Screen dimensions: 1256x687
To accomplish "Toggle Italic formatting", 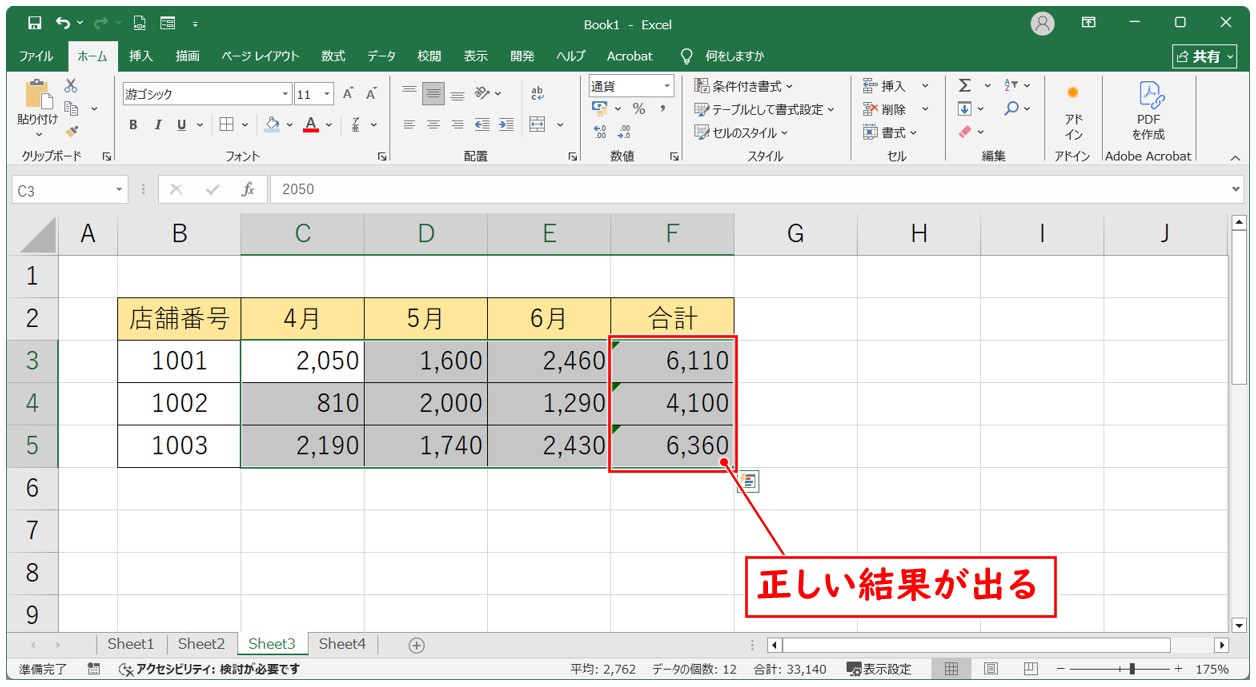I will click(x=157, y=125).
